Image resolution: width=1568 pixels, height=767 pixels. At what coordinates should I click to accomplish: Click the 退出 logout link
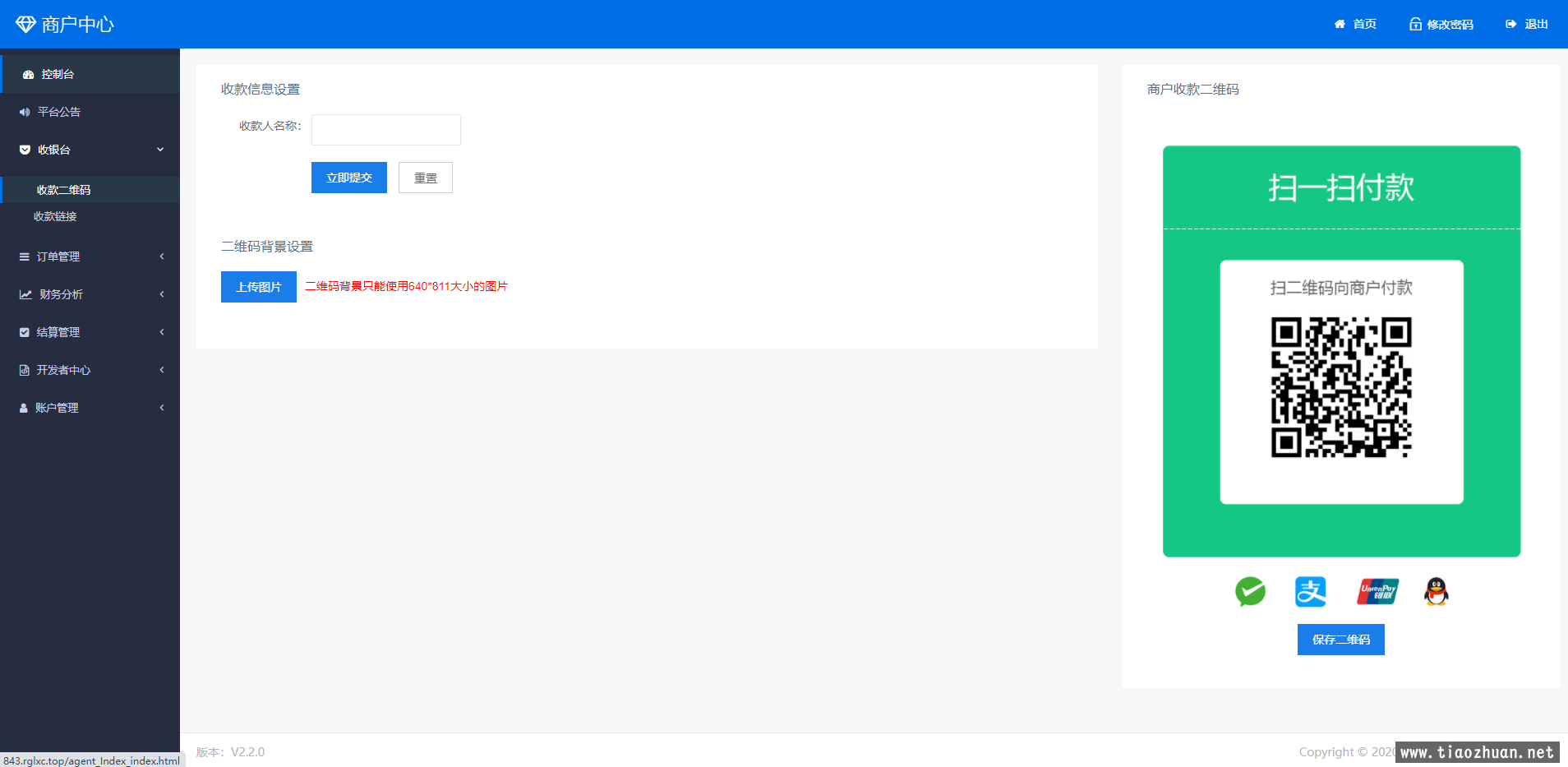coord(1527,24)
